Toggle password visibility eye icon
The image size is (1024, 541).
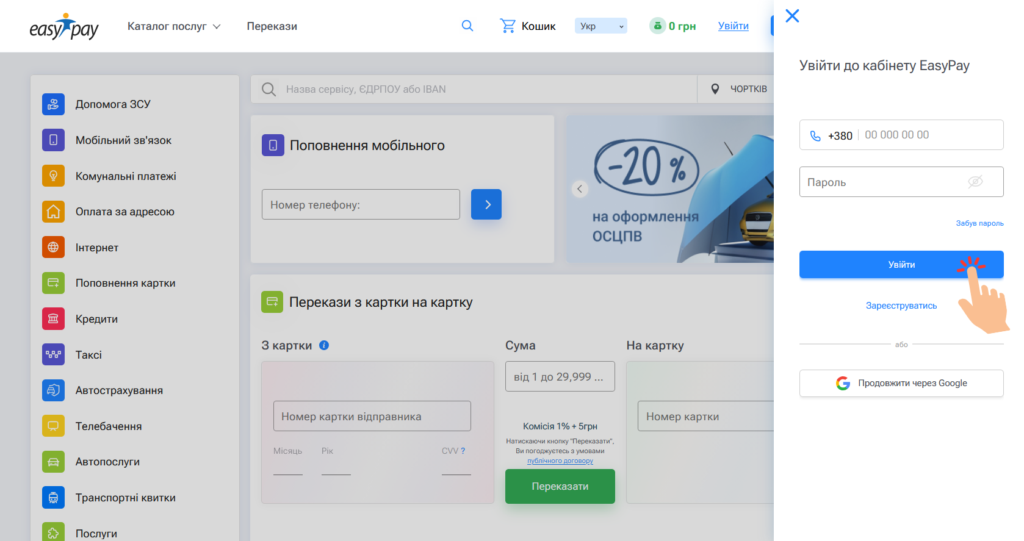976,182
